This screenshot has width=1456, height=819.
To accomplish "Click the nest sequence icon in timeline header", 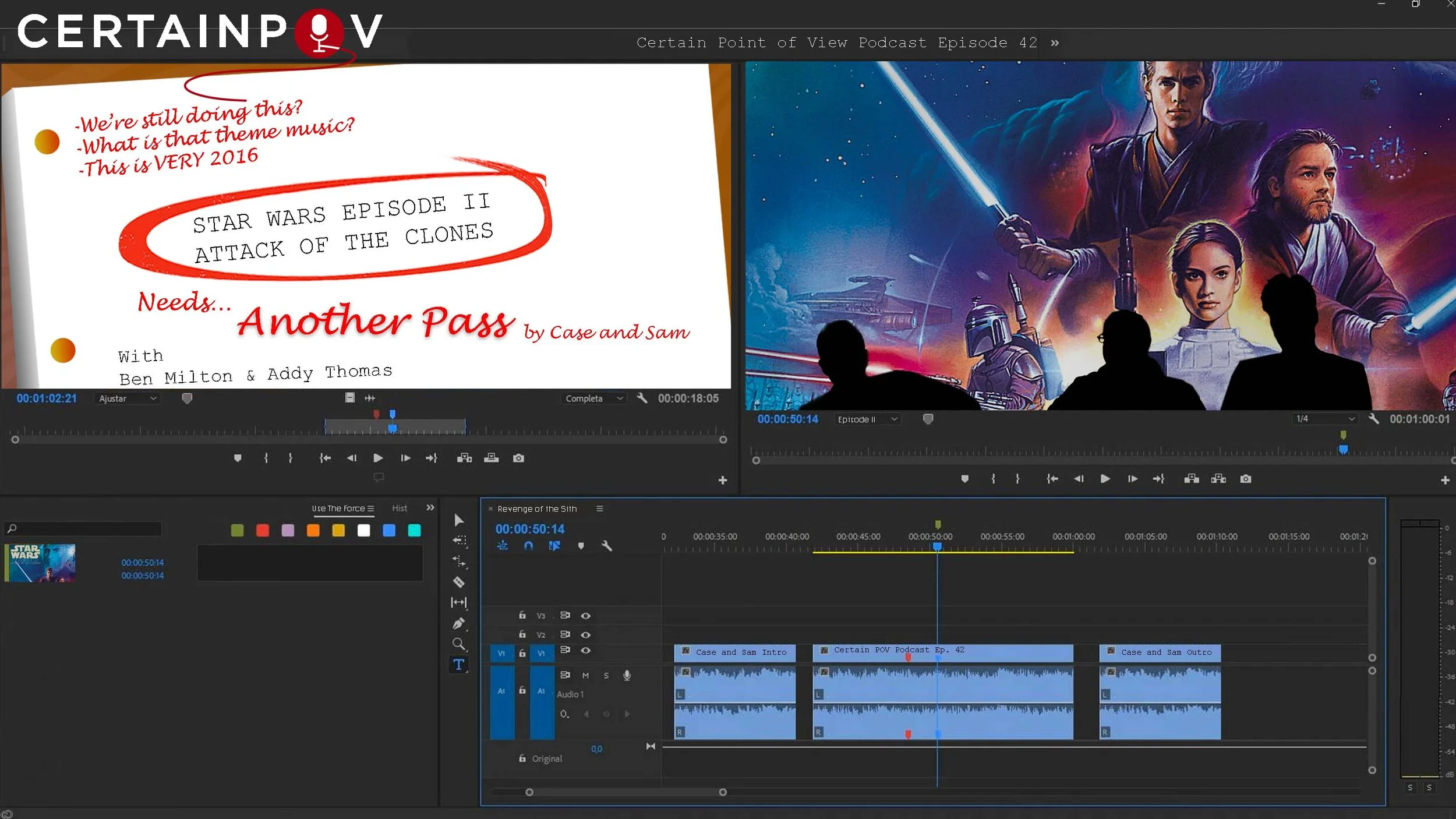I will click(x=503, y=546).
